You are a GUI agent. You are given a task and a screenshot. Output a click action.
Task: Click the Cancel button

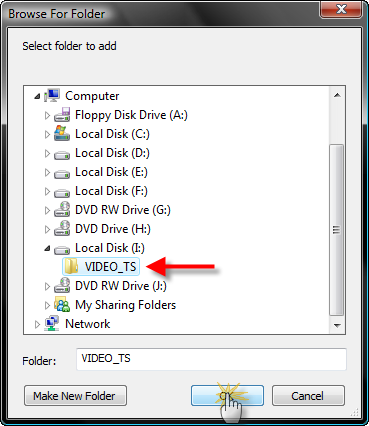click(x=308, y=396)
